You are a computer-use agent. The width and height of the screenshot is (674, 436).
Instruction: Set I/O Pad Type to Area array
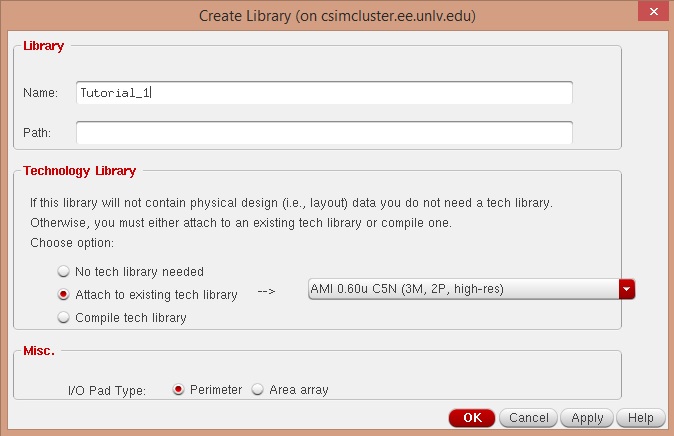coord(258,390)
